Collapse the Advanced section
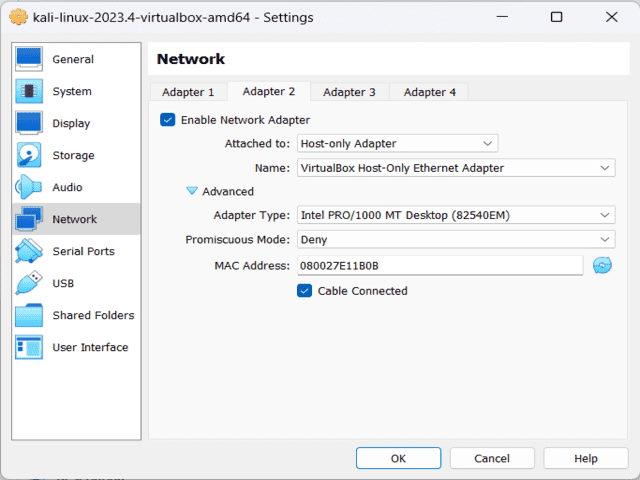The width and height of the screenshot is (640, 480). pos(192,191)
